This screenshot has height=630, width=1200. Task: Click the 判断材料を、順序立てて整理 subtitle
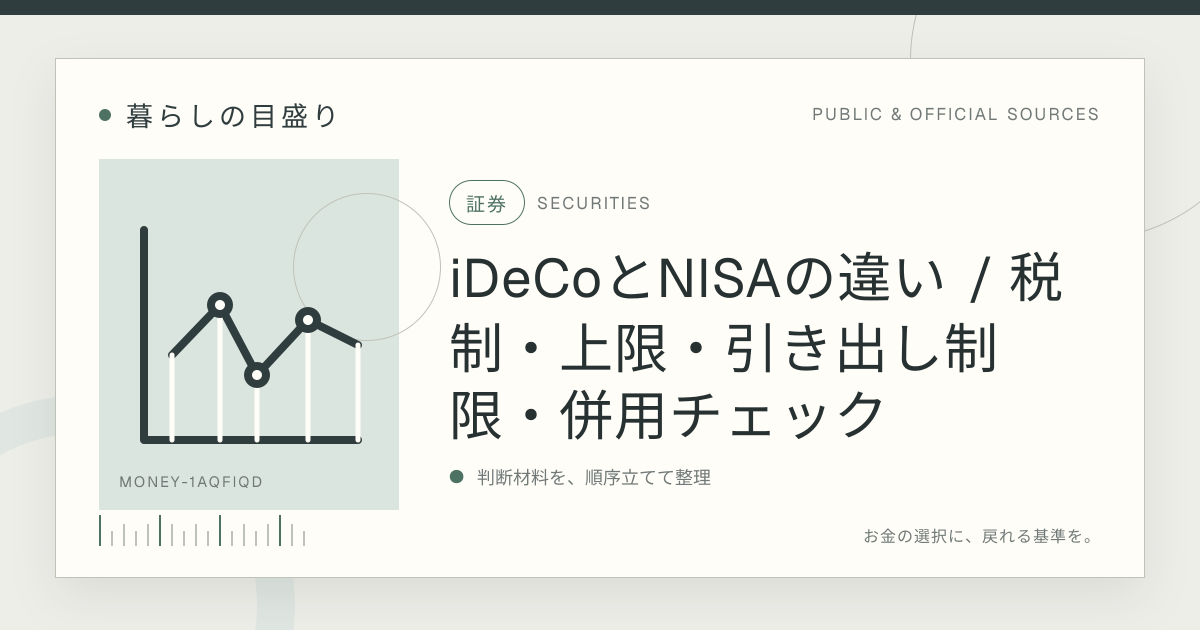[x=594, y=477]
